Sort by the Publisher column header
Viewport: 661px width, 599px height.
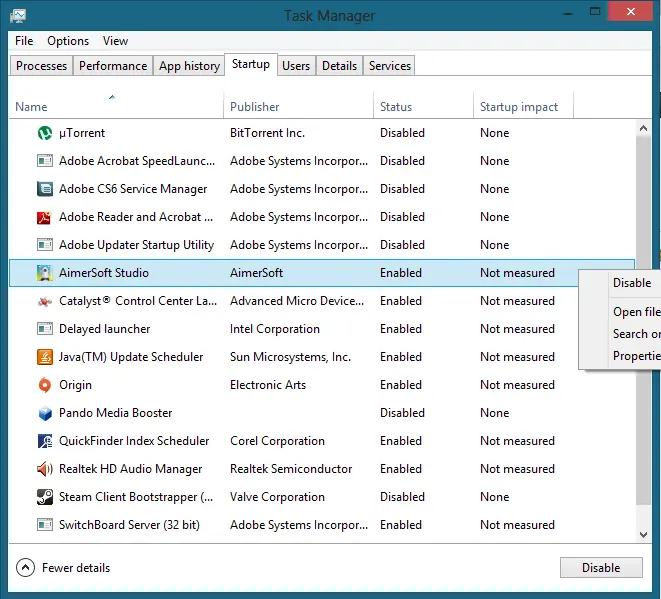[x=298, y=105]
